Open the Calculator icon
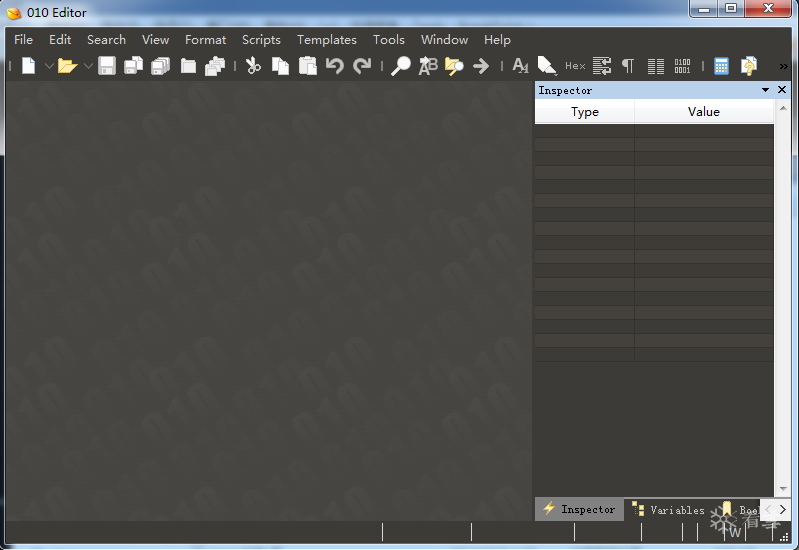The height and width of the screenshot is (550, 799). [x=721, y=66]
